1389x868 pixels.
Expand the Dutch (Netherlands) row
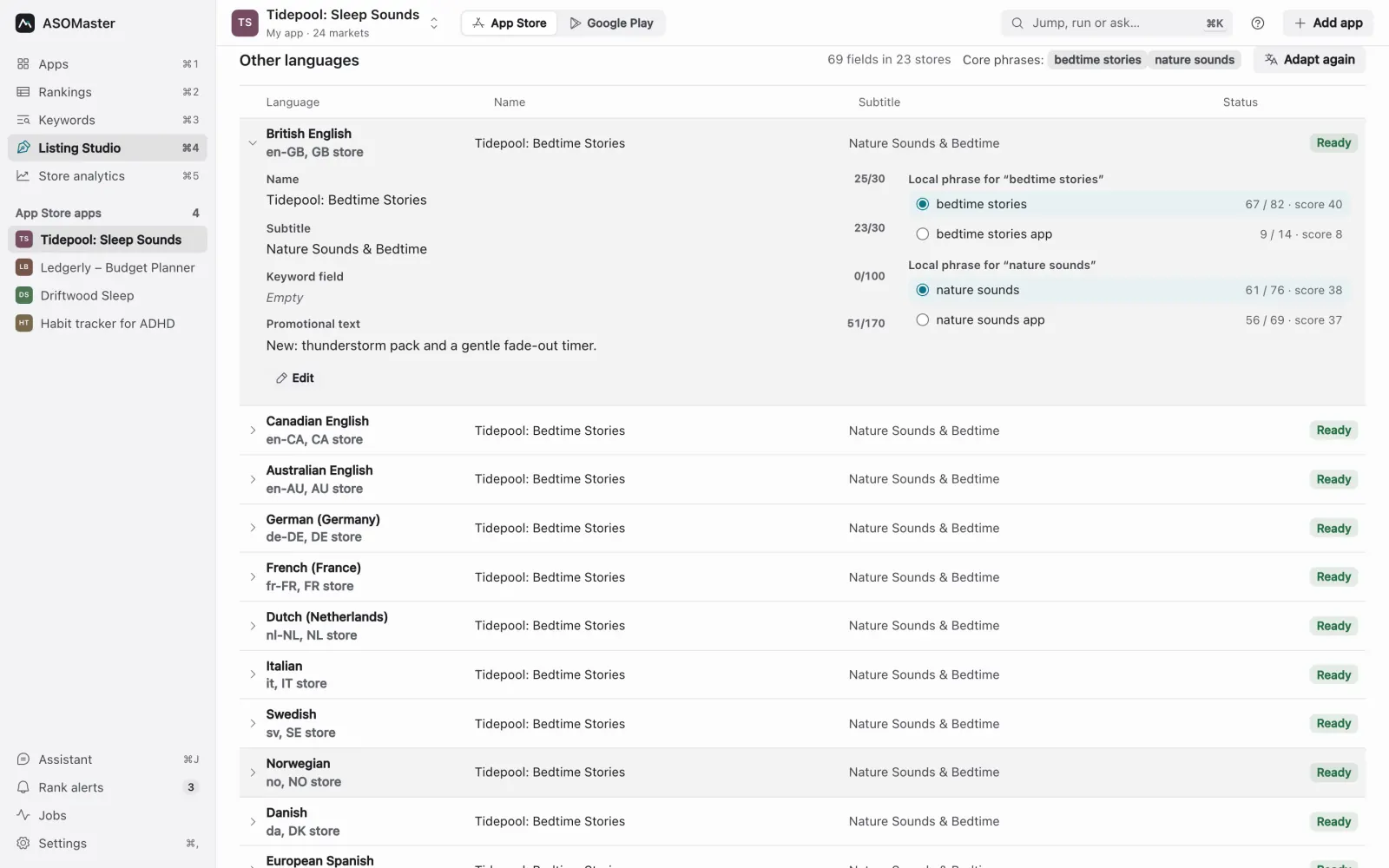253,626
